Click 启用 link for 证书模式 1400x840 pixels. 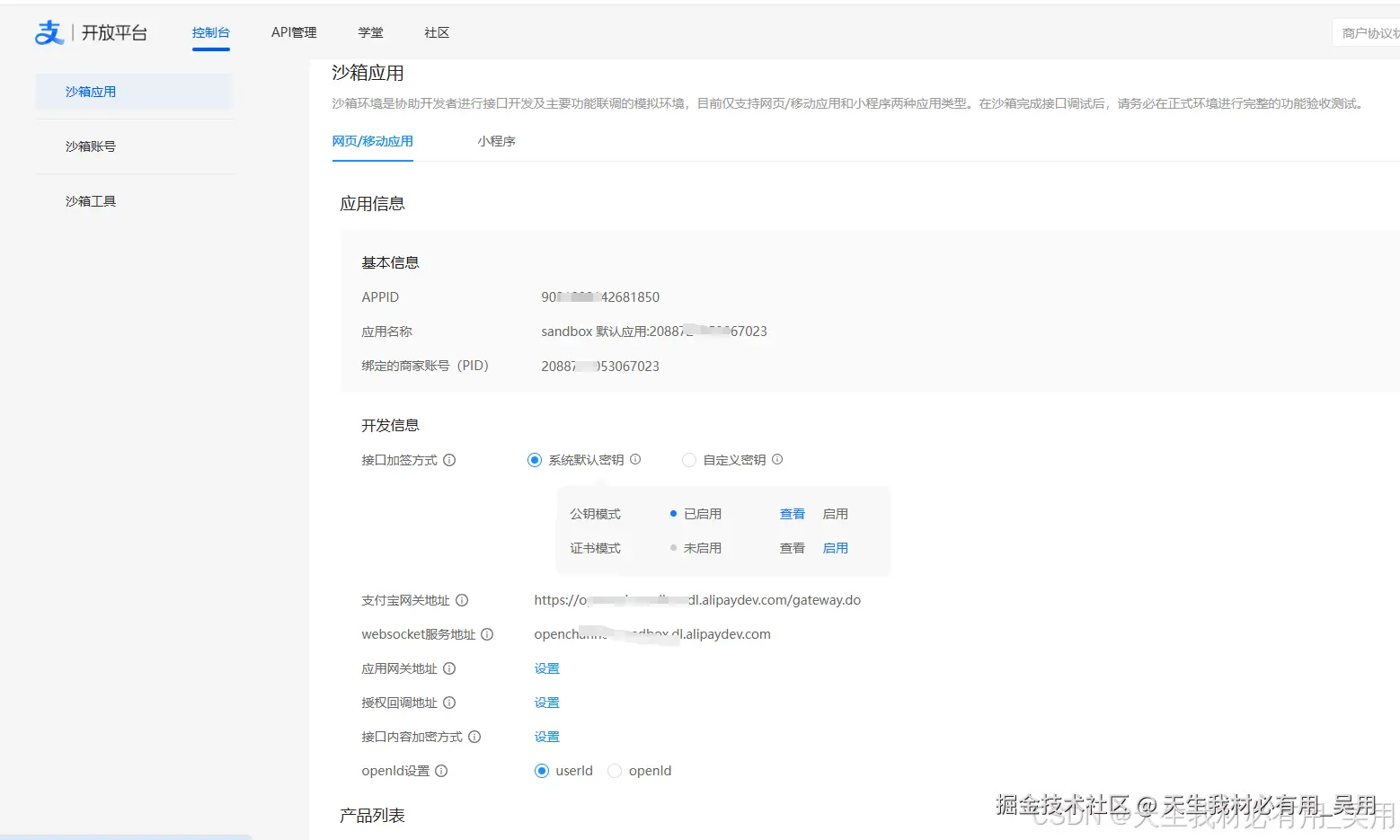pyautogui.click(x=836, y=548)
